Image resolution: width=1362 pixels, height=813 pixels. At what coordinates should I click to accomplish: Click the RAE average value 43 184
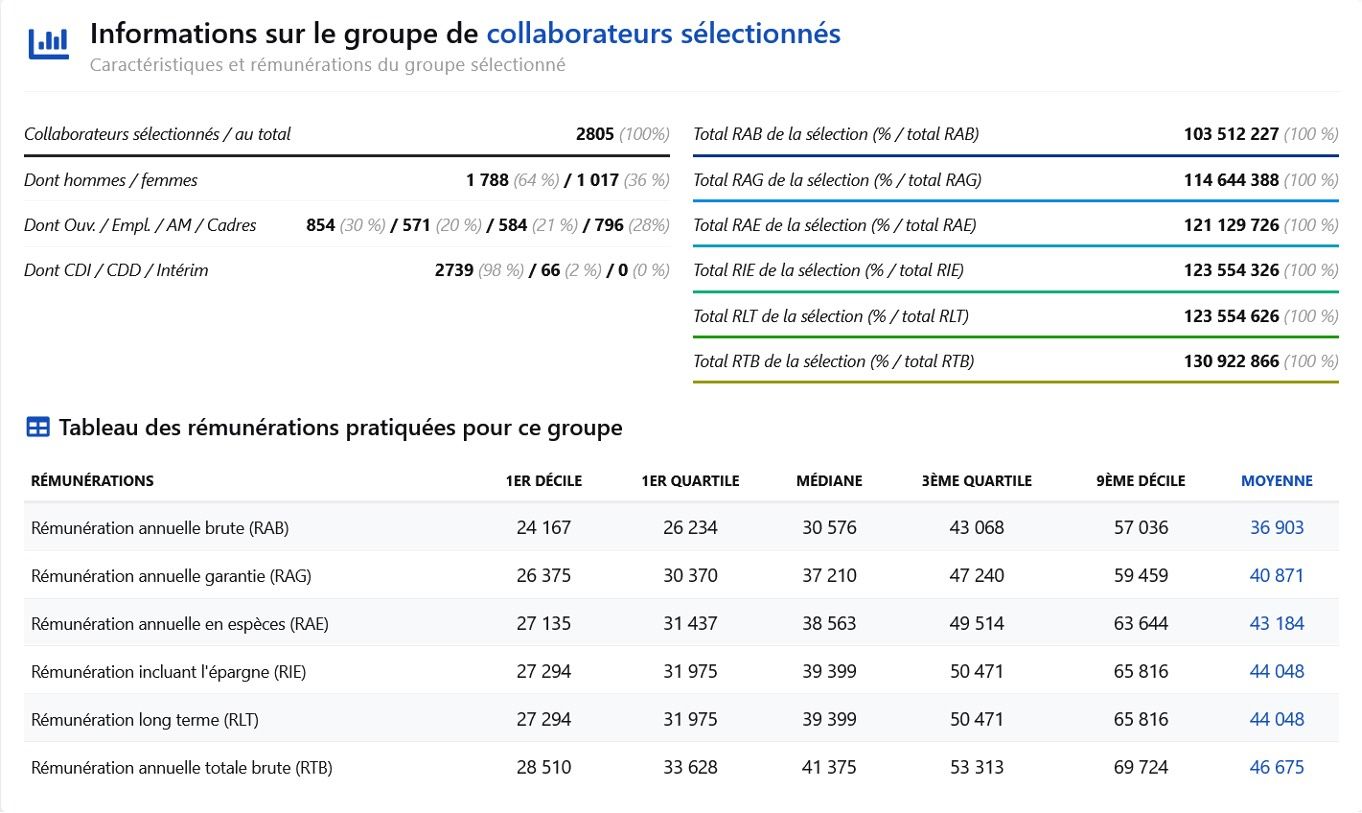pos(1277,623)
